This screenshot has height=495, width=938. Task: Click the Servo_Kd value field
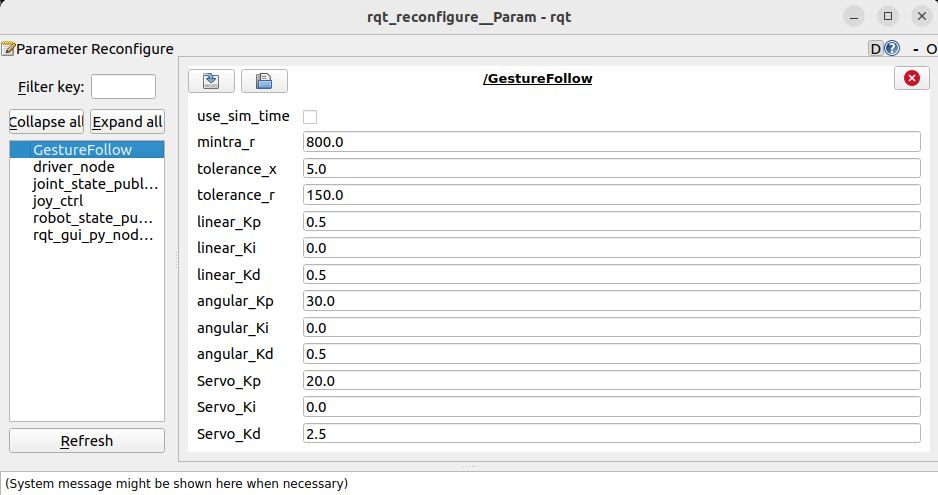[x=611, y=434]
